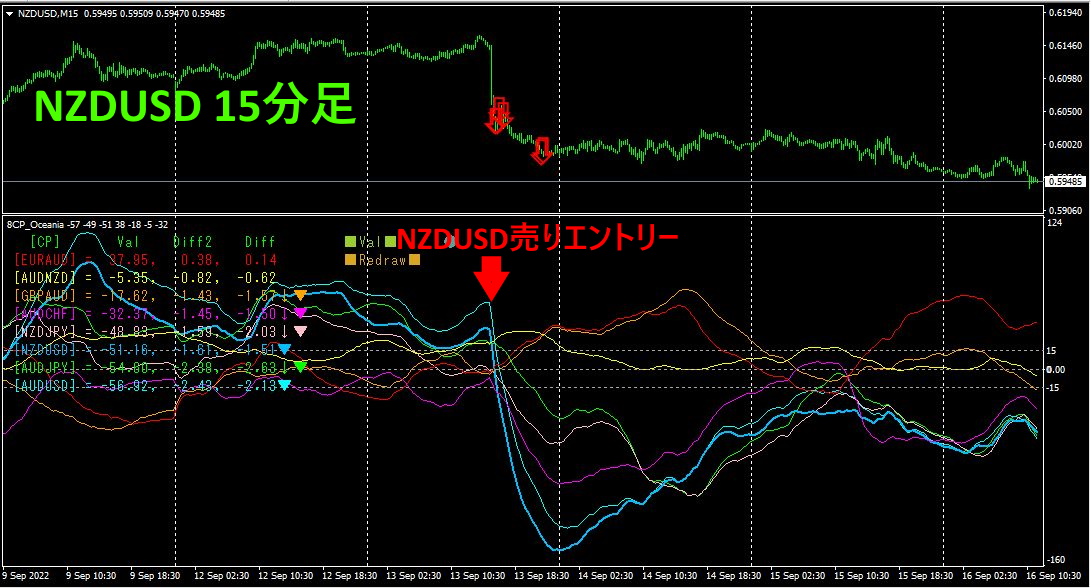
Task: Select the [AUDCHF] pair label
Action: point(45,314)
